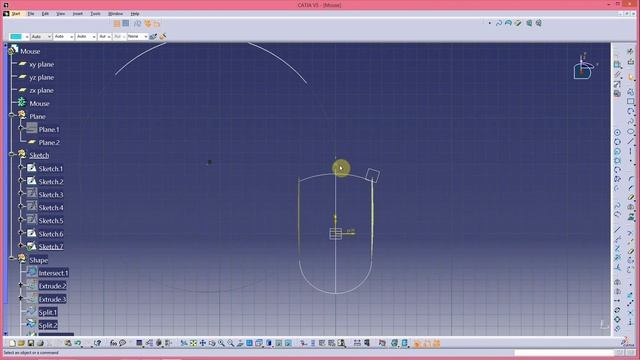Open the graphic color dropdown

[27, 36]
